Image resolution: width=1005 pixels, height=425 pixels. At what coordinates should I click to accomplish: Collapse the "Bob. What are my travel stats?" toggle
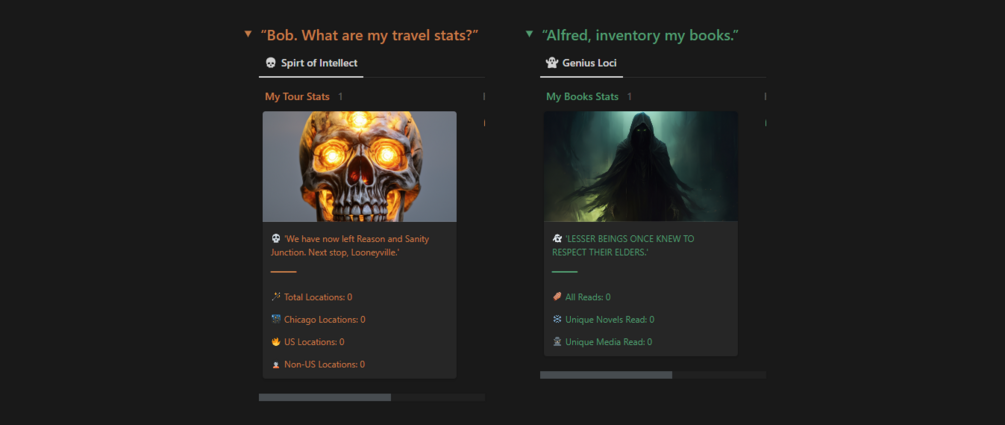pyautogui.click(x=248, y=34)
